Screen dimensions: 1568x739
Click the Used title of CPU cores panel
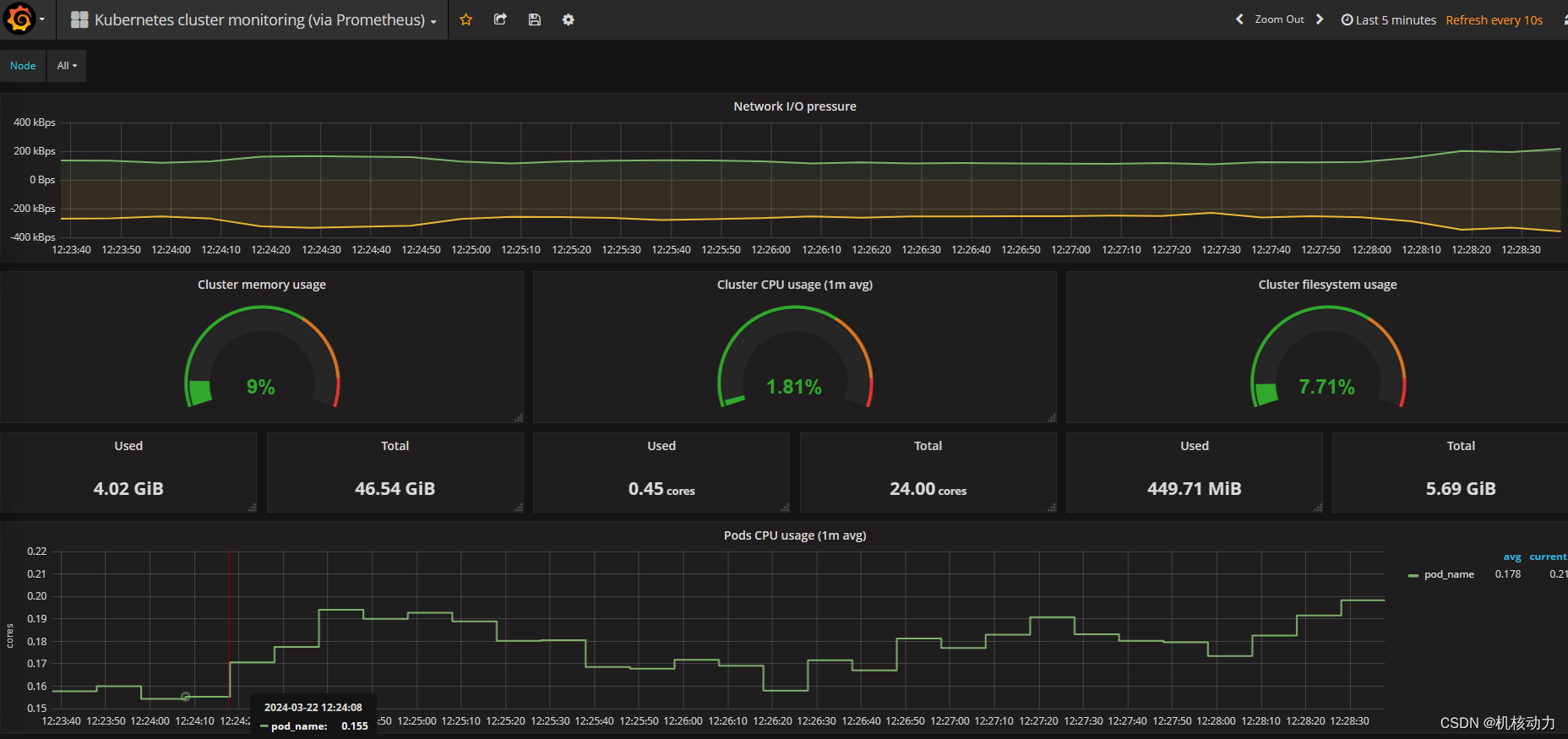point(661,446)
